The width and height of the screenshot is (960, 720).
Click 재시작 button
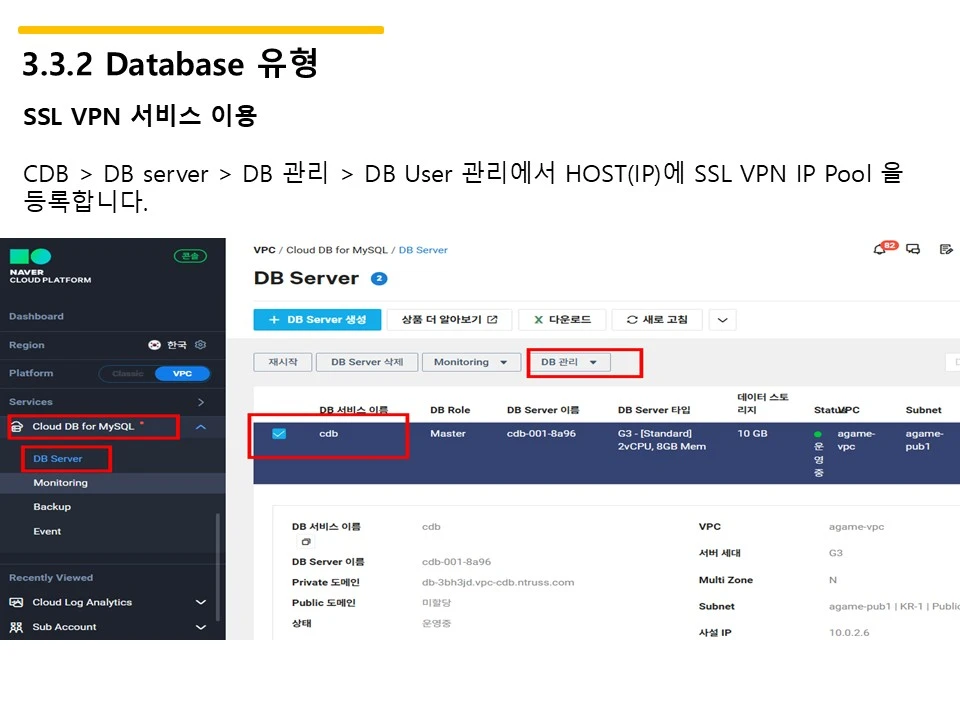283,362
